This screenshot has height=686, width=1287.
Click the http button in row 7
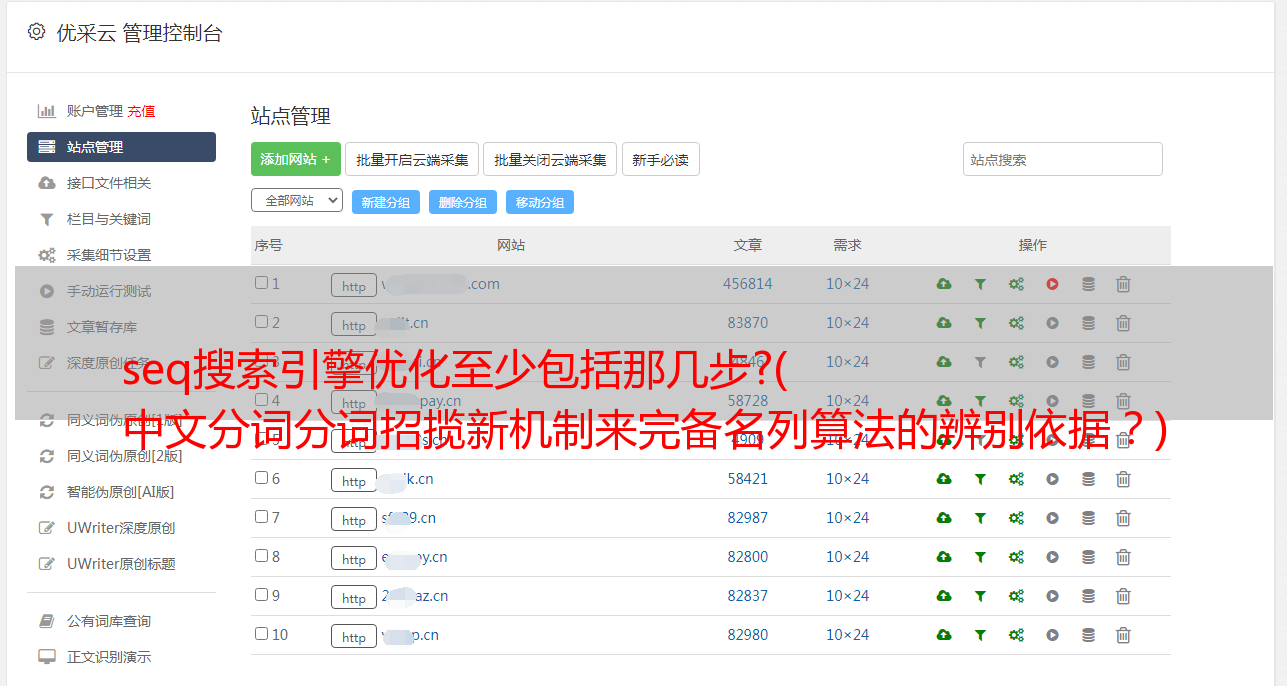click(x=354, y=519)
